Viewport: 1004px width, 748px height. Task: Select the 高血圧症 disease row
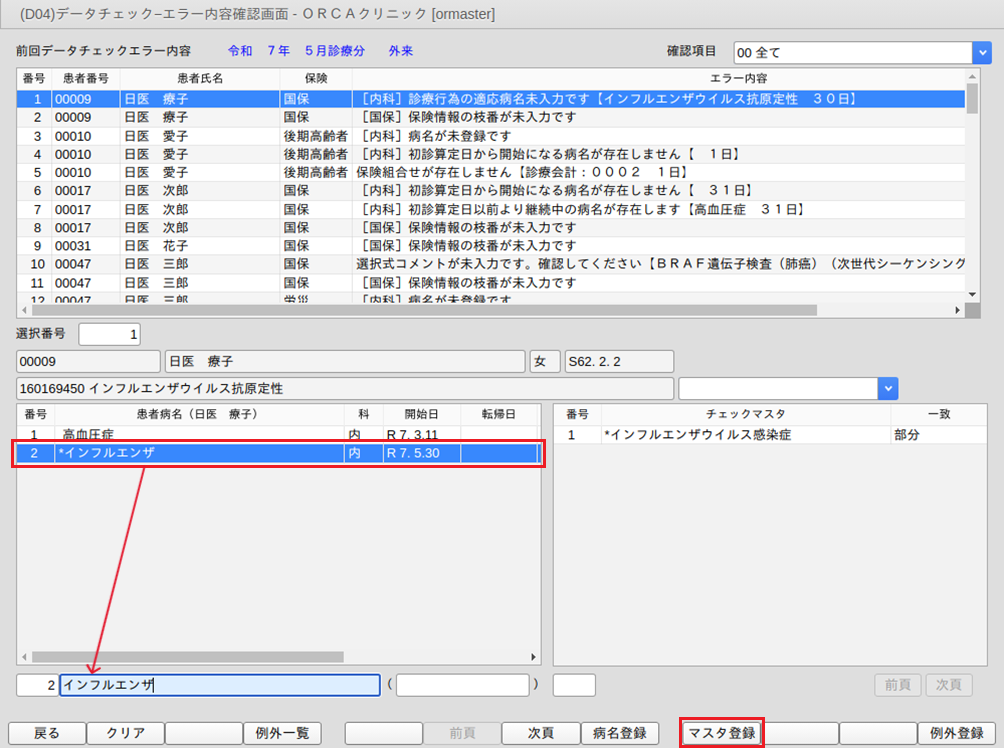pyautogui.click(x=200, y=435)
